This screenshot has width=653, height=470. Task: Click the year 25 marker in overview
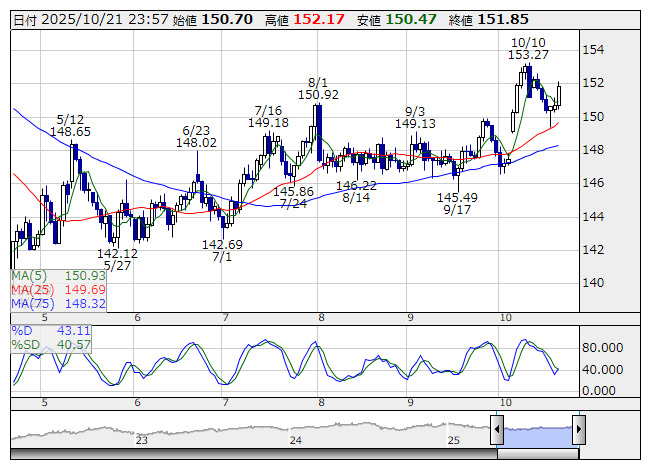coord(454,440)
